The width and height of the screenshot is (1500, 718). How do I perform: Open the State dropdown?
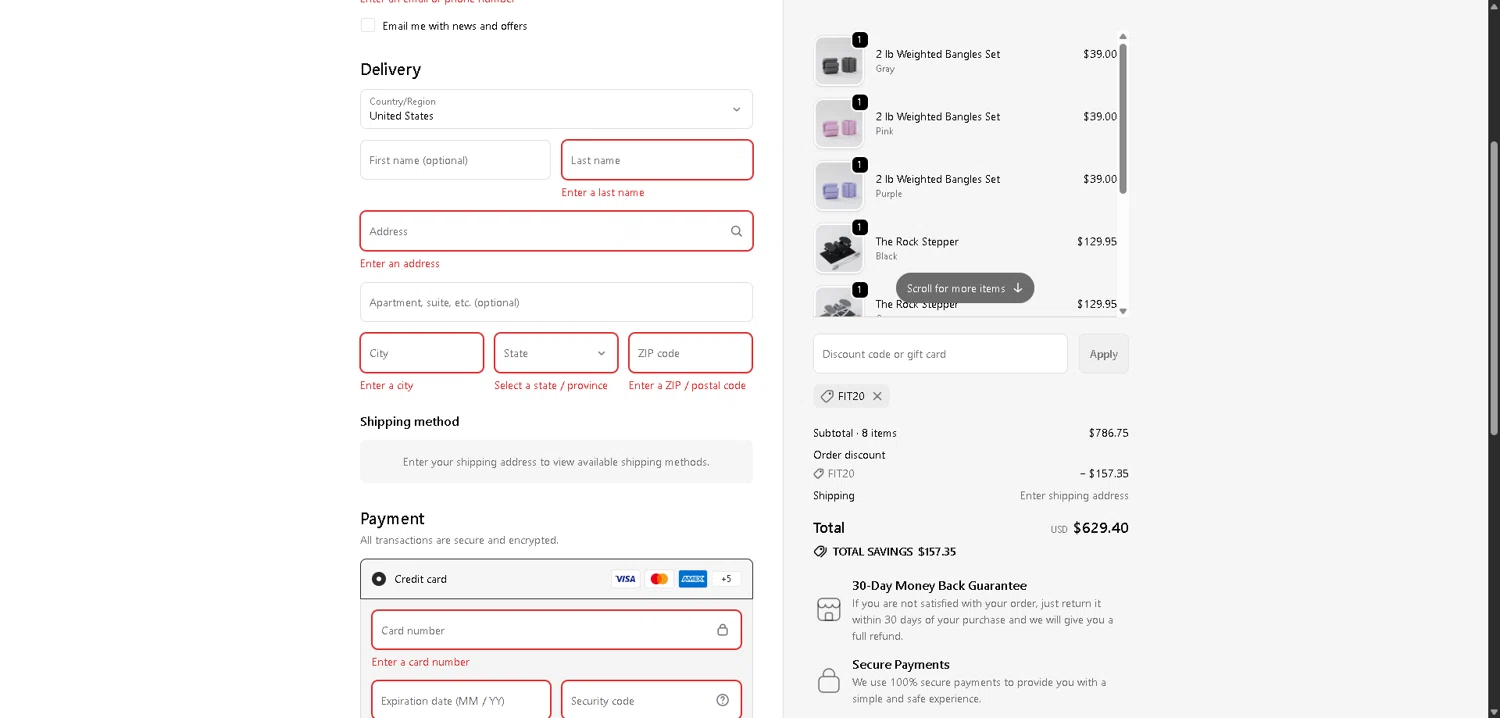pos(556,353)
